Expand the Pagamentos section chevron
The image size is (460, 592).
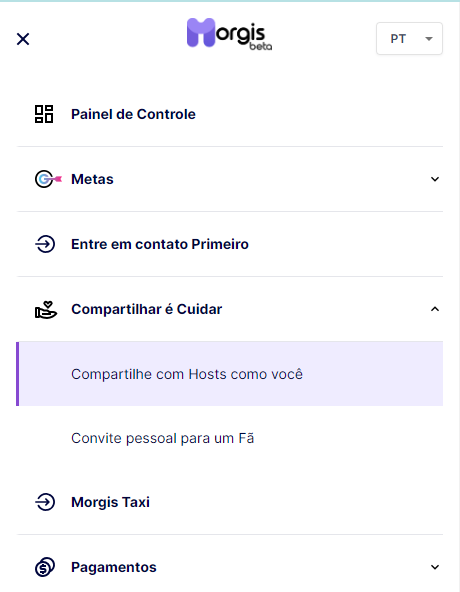pos(435,567)
